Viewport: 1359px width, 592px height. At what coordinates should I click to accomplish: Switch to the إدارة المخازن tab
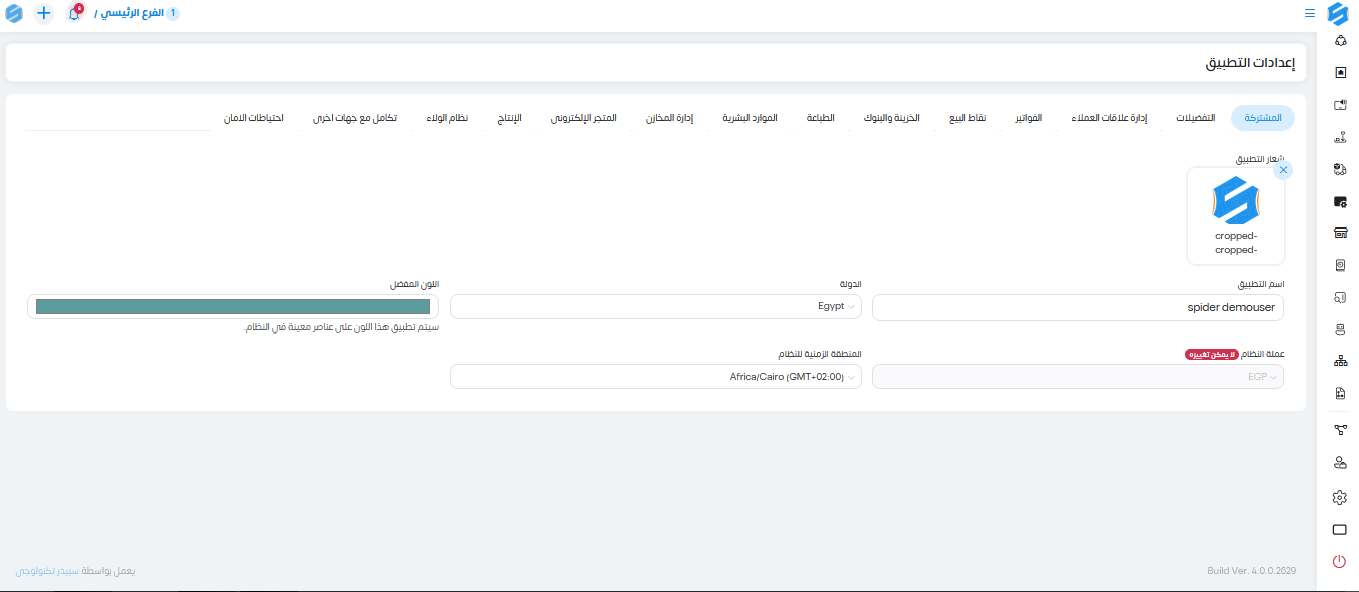pos(670,118)
